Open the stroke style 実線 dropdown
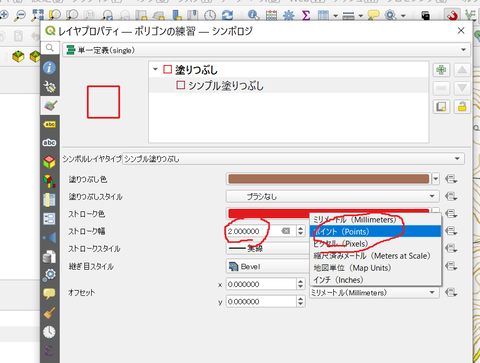The height and width of the screenshot is (363, 480). 268,248
